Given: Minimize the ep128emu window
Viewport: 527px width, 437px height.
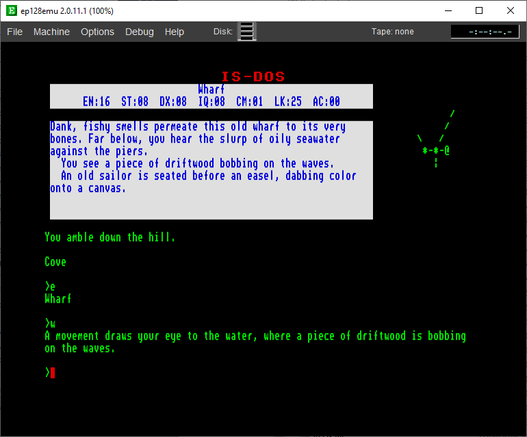Looking at the screenshot, I should coord(448,11).
